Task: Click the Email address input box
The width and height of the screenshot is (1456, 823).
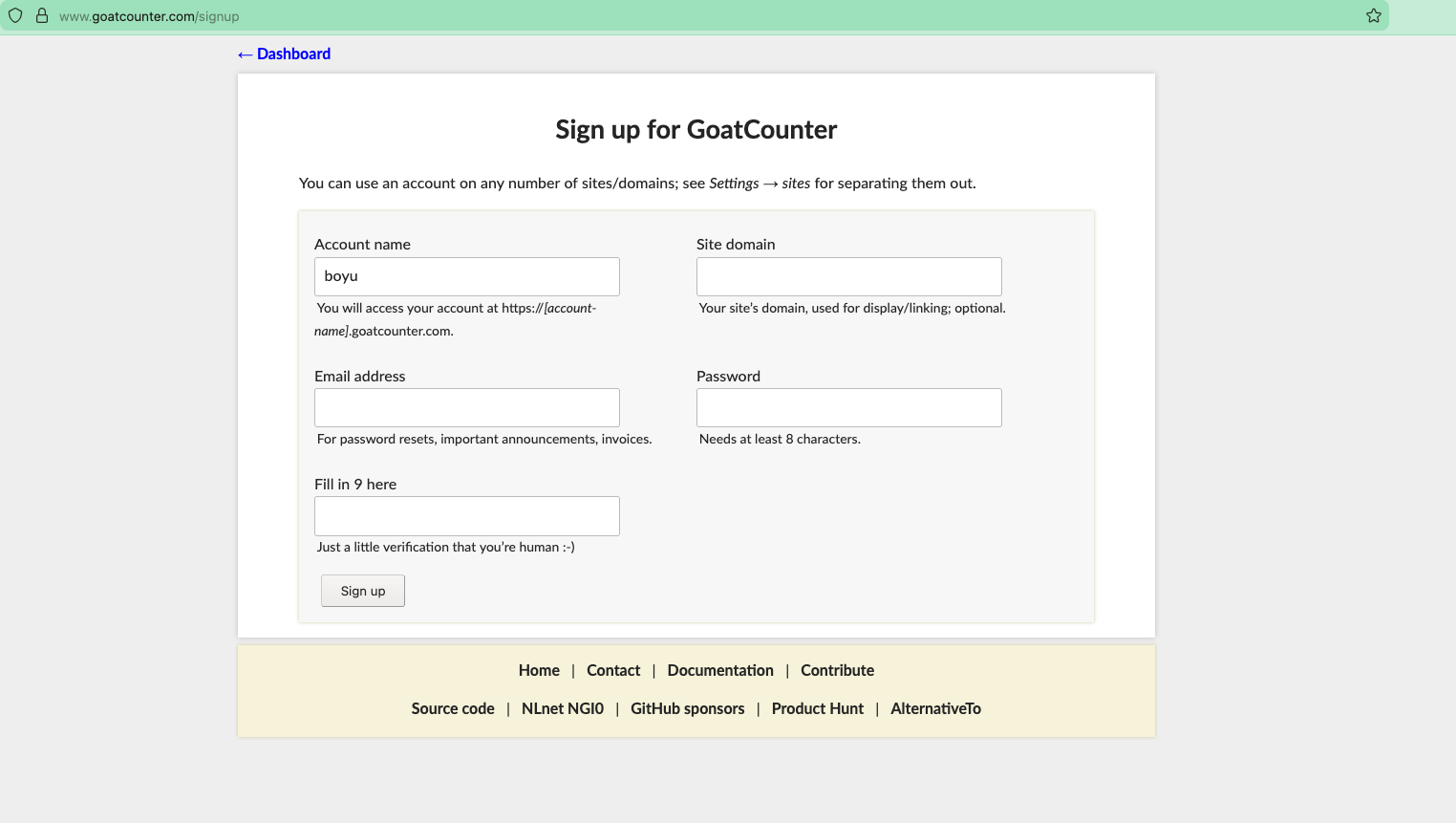Action: (466, 408)
